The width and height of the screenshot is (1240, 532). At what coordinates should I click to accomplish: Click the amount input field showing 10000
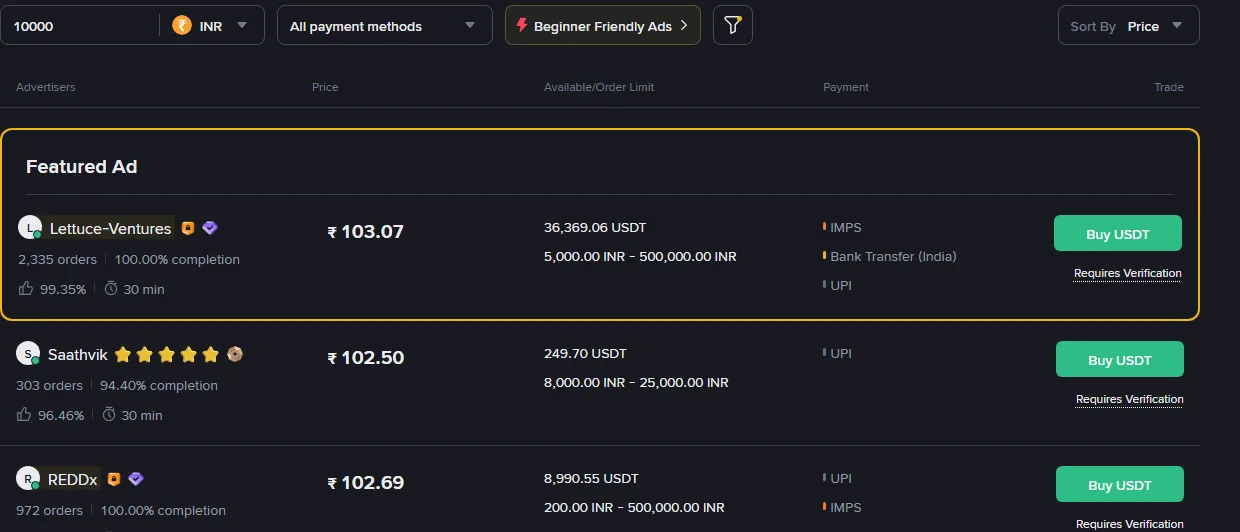pyautogui.click(x=80, y=26)
